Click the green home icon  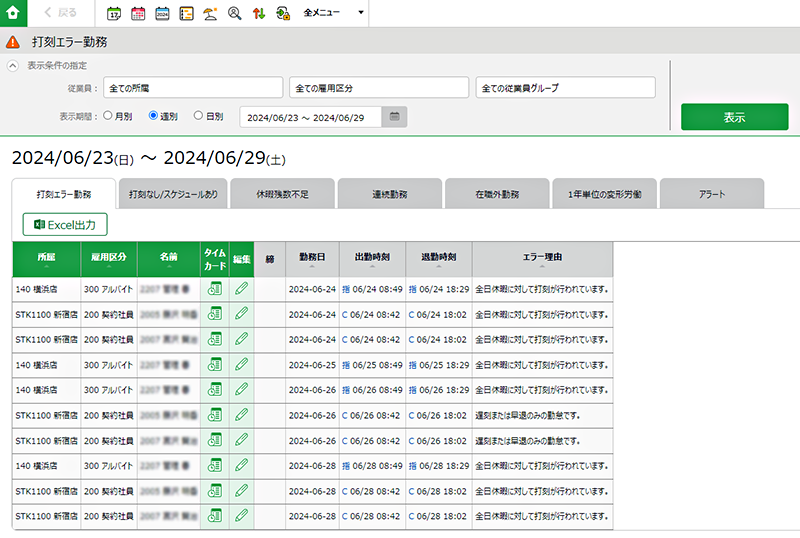point(13,13)
